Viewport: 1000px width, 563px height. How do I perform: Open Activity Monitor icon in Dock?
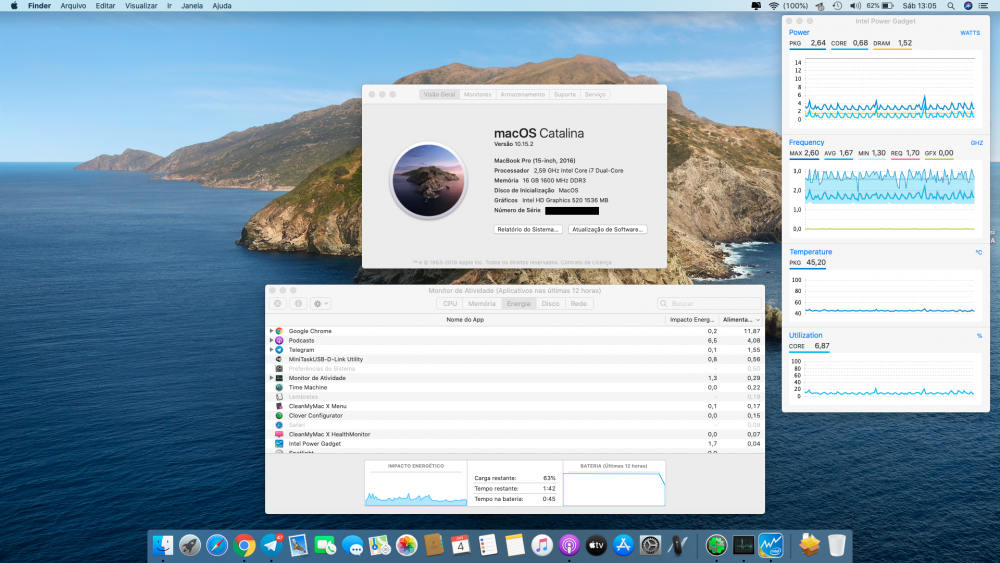[744, 545]
